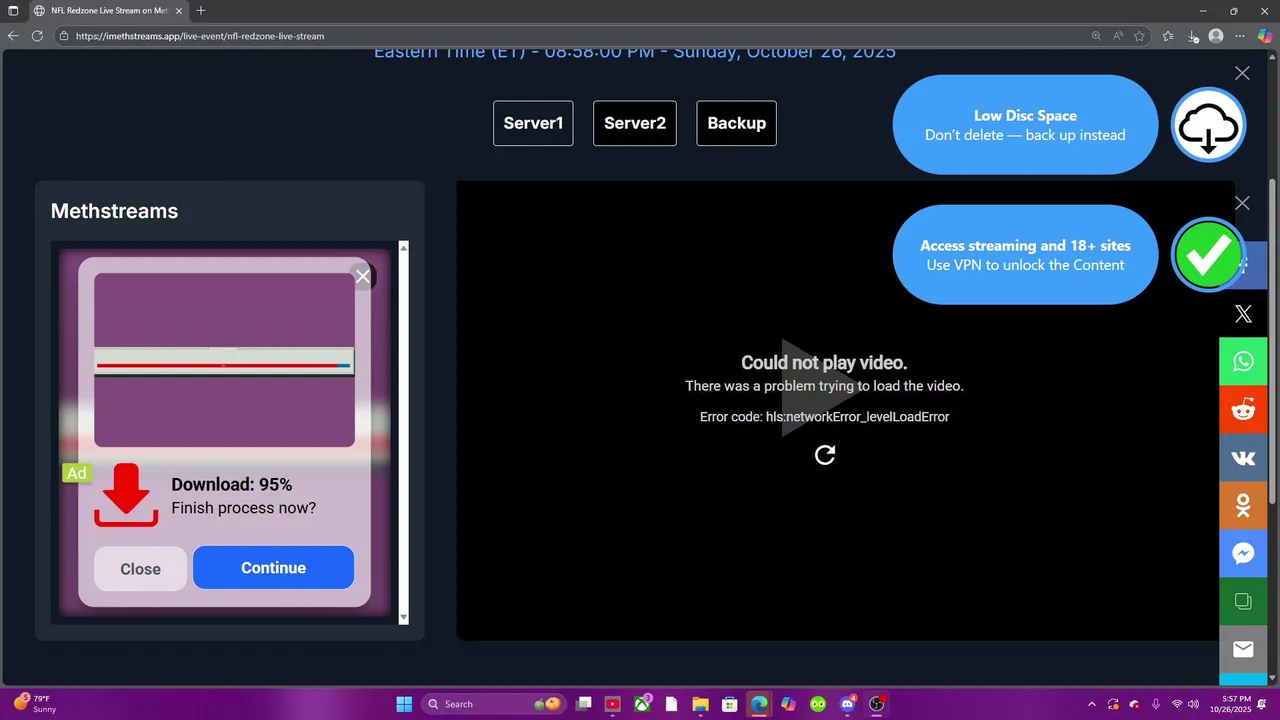Open the Xbox app from taskbar
The height and width of the screenshot is (720, 1280).
coord(642,704)
